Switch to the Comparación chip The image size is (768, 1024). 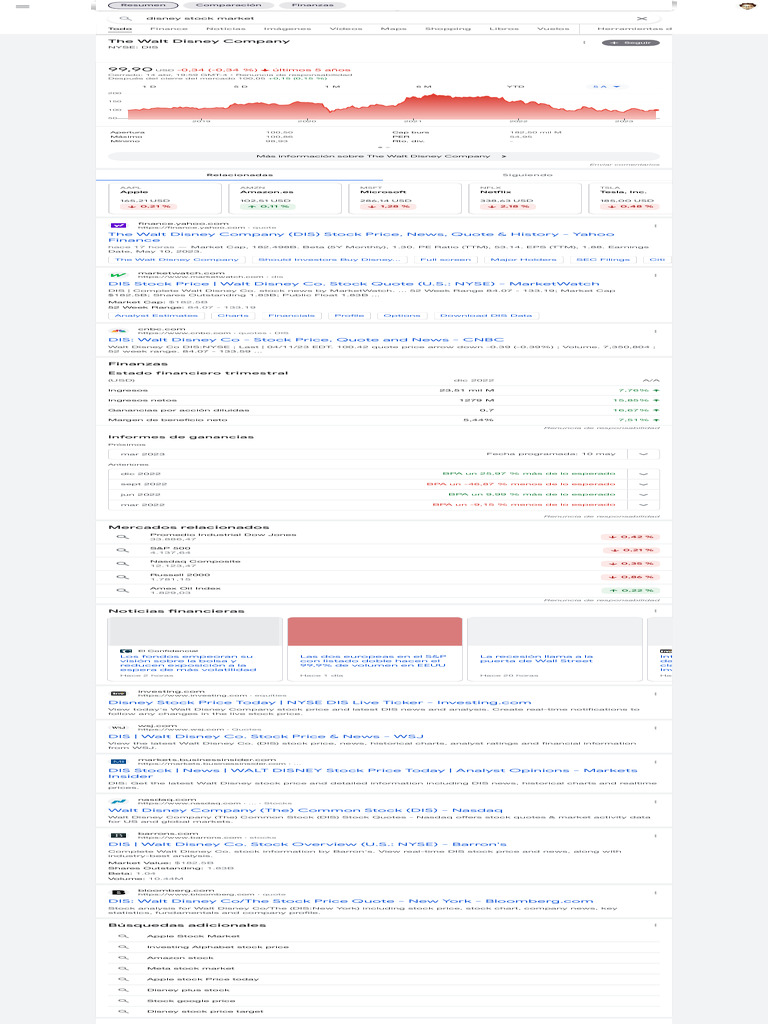(x=227, y=5)
